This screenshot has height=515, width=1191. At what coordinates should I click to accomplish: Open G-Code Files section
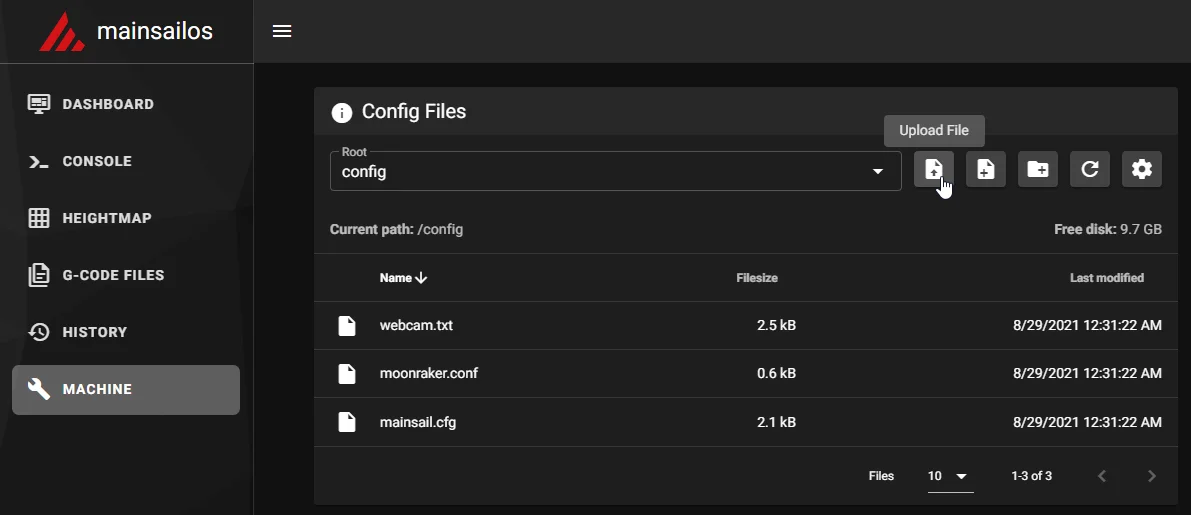(113, 275)
